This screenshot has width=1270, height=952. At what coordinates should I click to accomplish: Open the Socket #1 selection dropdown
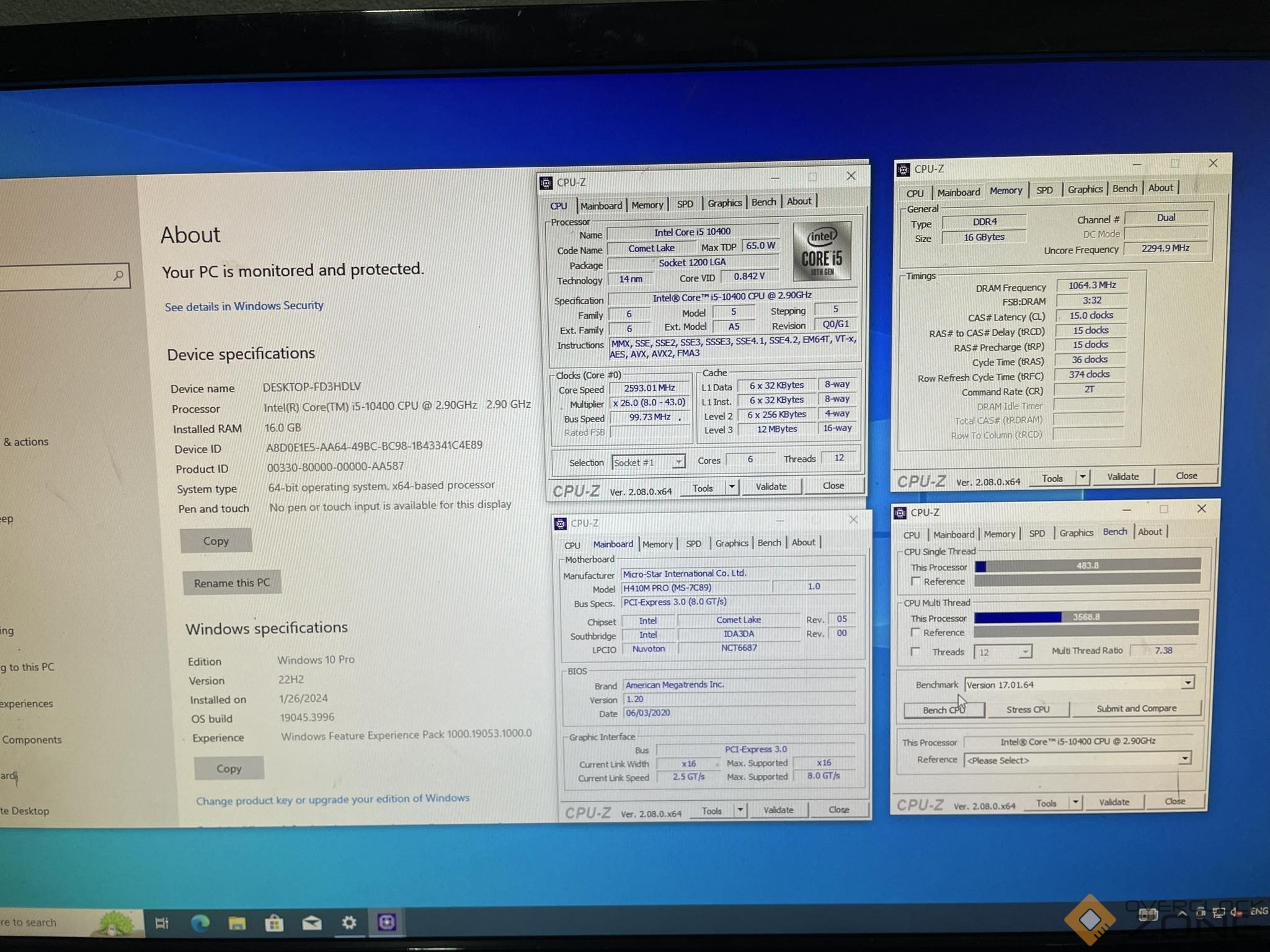tap(678, 462)
